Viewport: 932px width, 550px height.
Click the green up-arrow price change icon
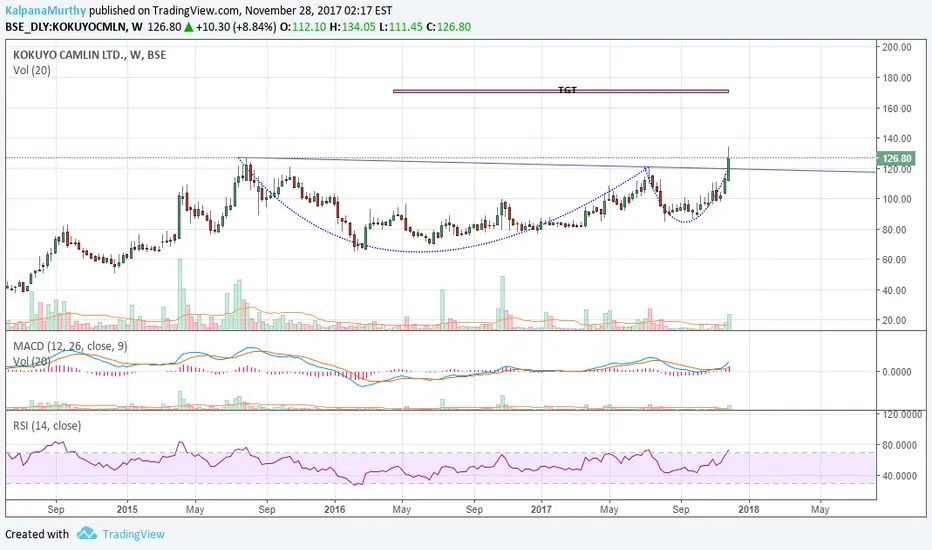(x=188, y=27)
